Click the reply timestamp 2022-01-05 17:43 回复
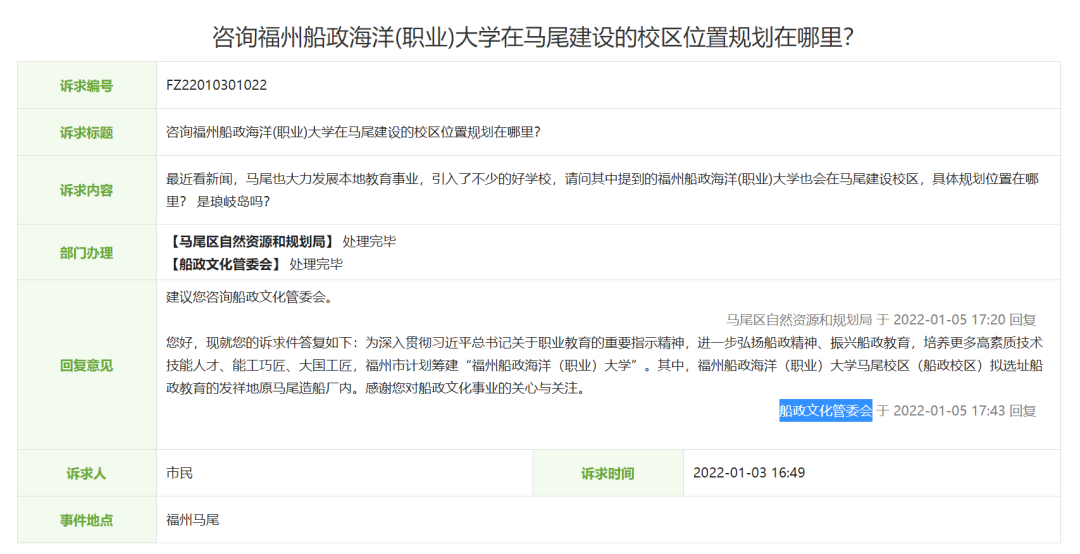The width and height of the screenshot is (1080, 554). (x=964, y=411)
